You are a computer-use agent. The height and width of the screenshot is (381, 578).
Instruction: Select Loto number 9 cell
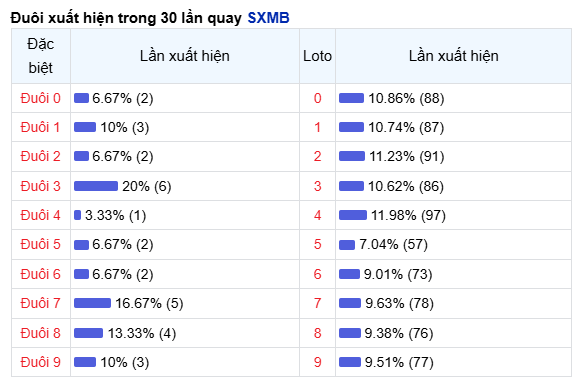[x=317, y=362]
